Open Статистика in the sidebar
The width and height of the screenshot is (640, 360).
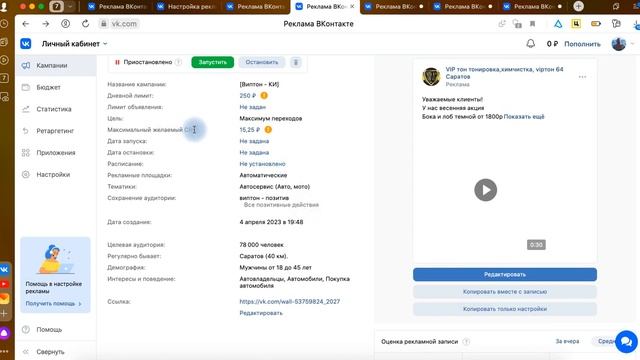pyautogui.click(x=56, y=109)
